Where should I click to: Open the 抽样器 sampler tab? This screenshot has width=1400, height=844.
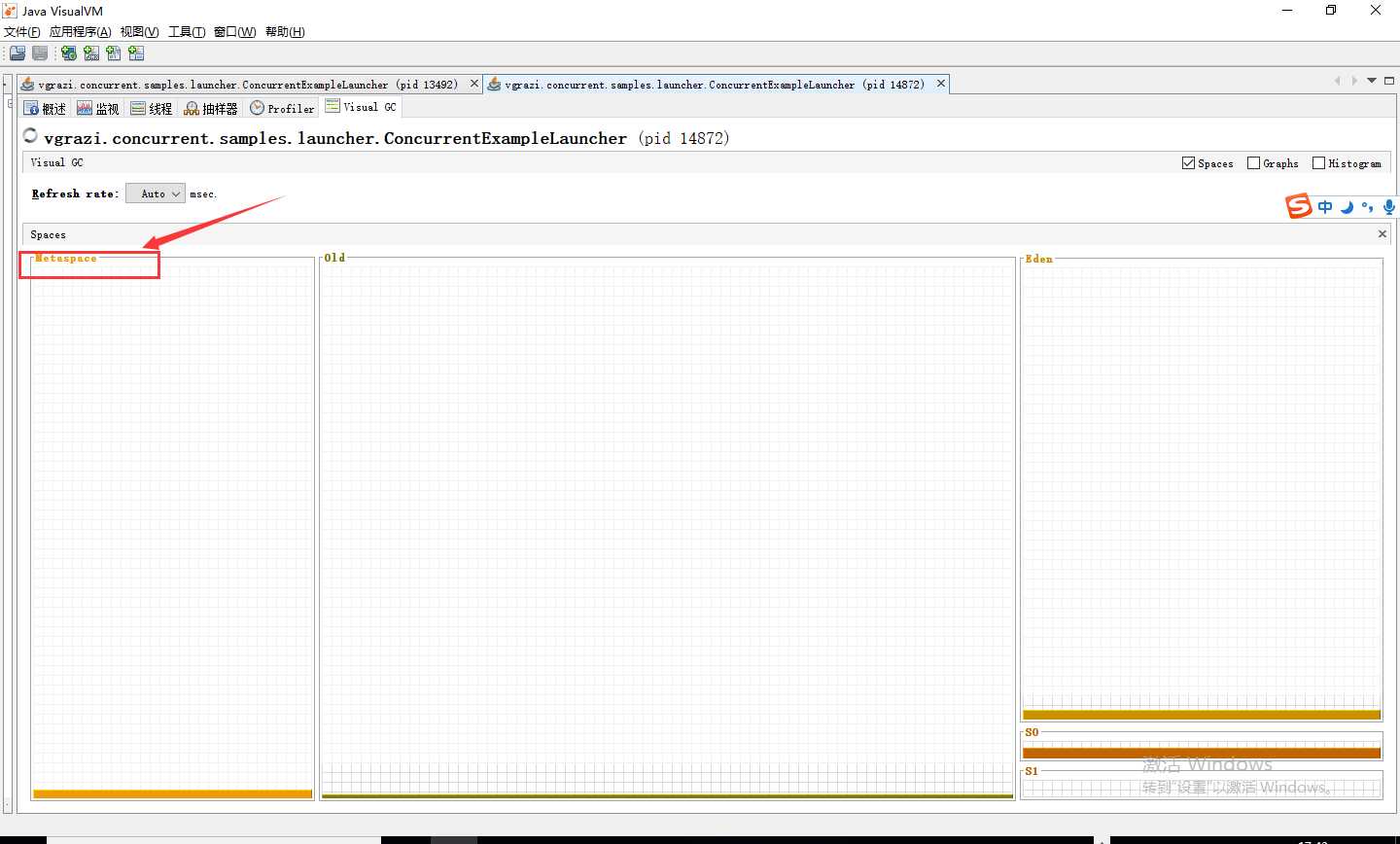coord(211,108)
